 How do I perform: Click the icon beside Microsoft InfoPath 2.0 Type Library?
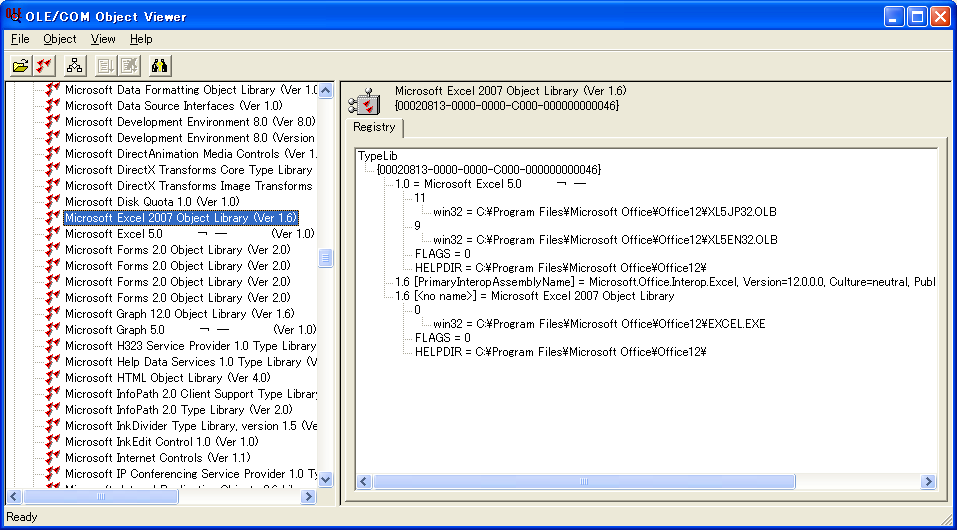coord(53,409)
